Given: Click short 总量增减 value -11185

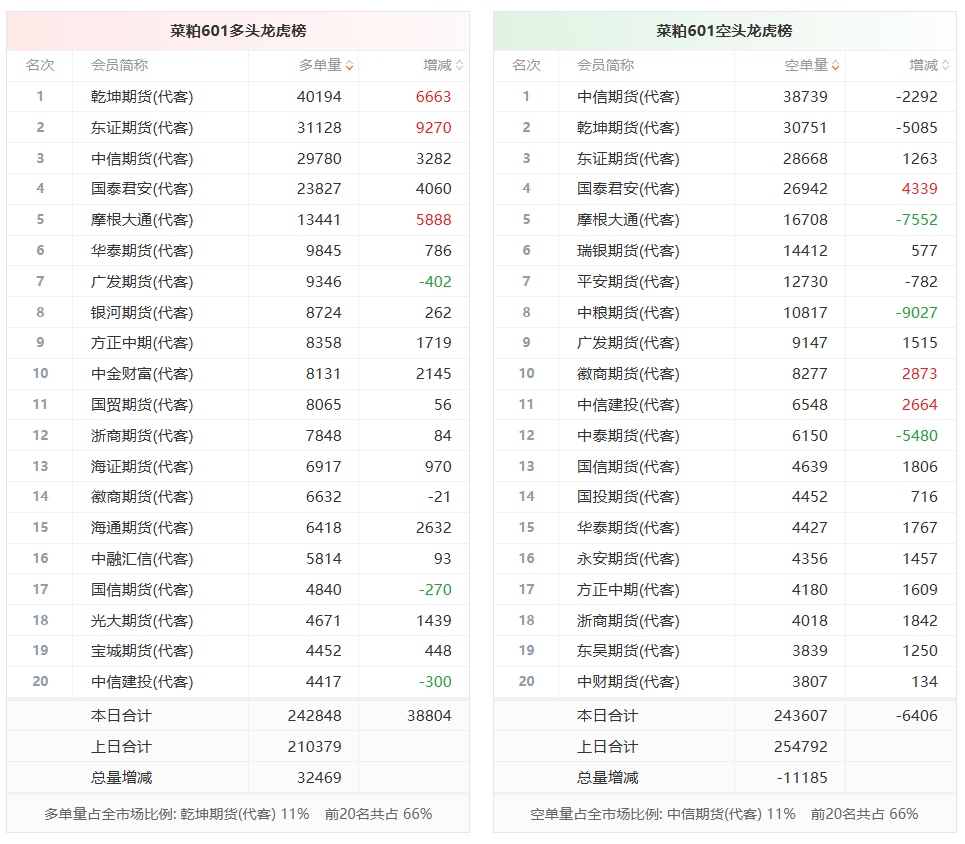Looking at the screenshot, I should click(802, 778).
